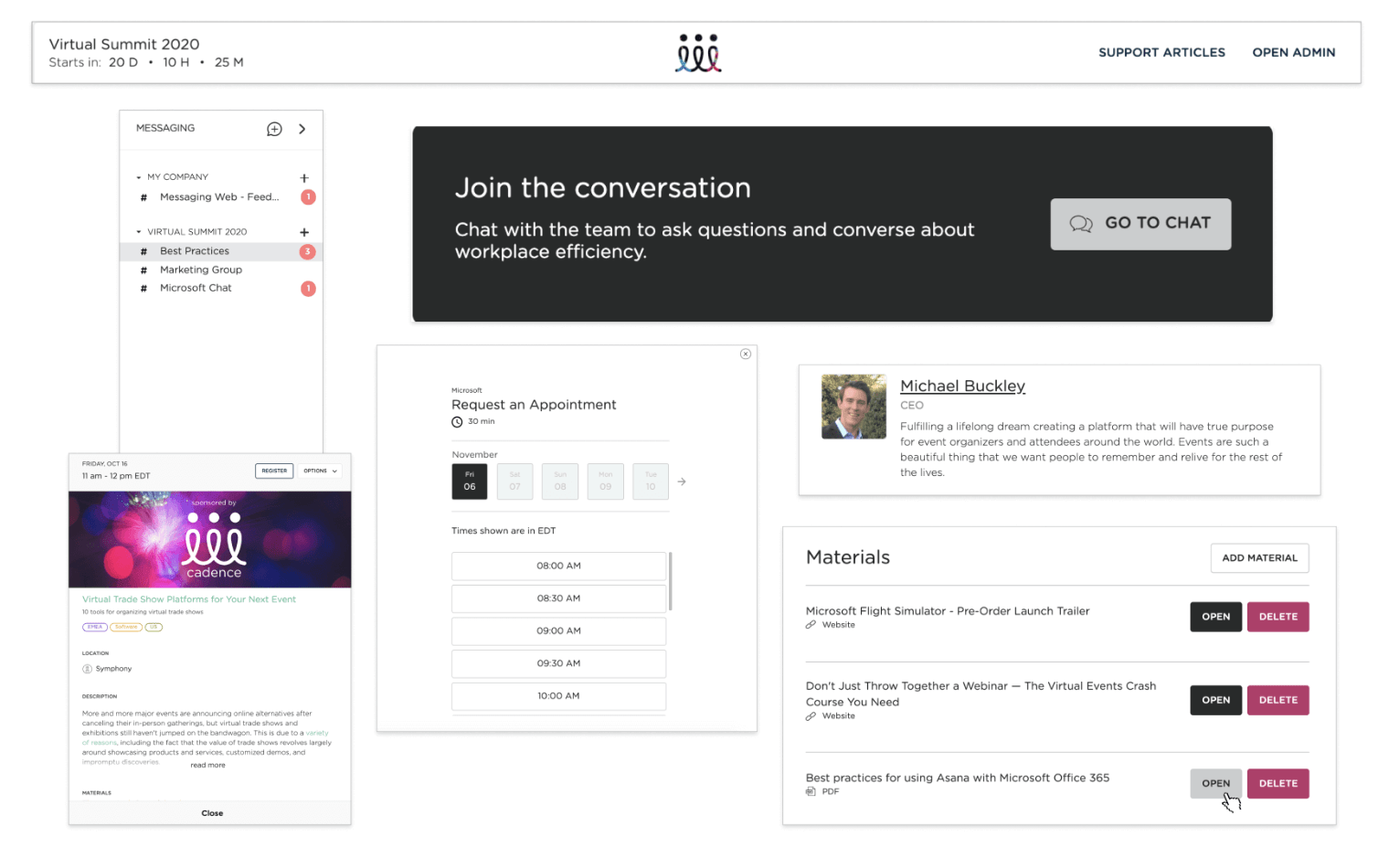Viewport: 1389px width, 868px height.
Task: Open the Options dropdown on event card
Action: [x=320, y=471]
